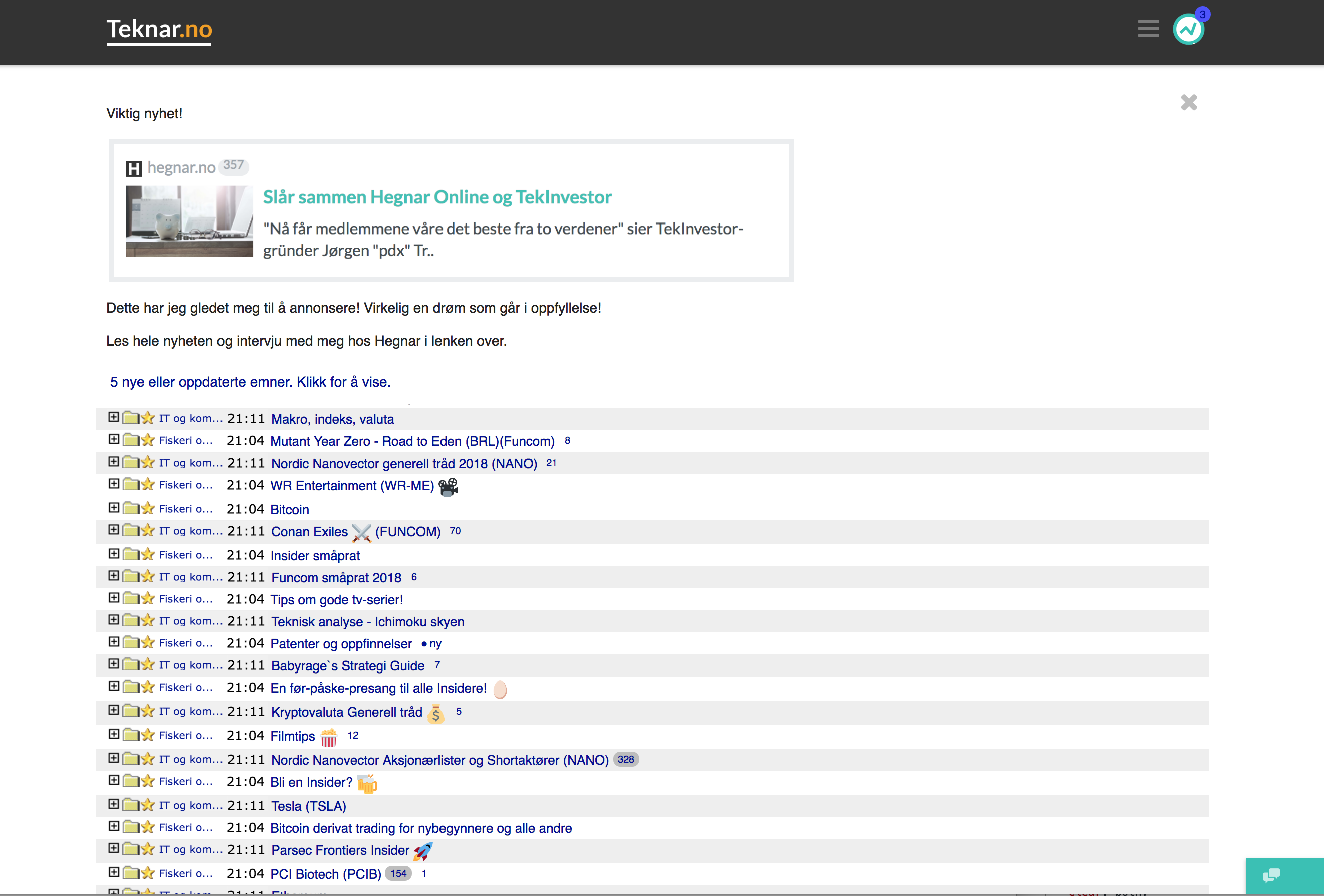Toggle star on PCI Biotech topic
This screenshot has height=896, width=1324.
(x=148, y=872)
